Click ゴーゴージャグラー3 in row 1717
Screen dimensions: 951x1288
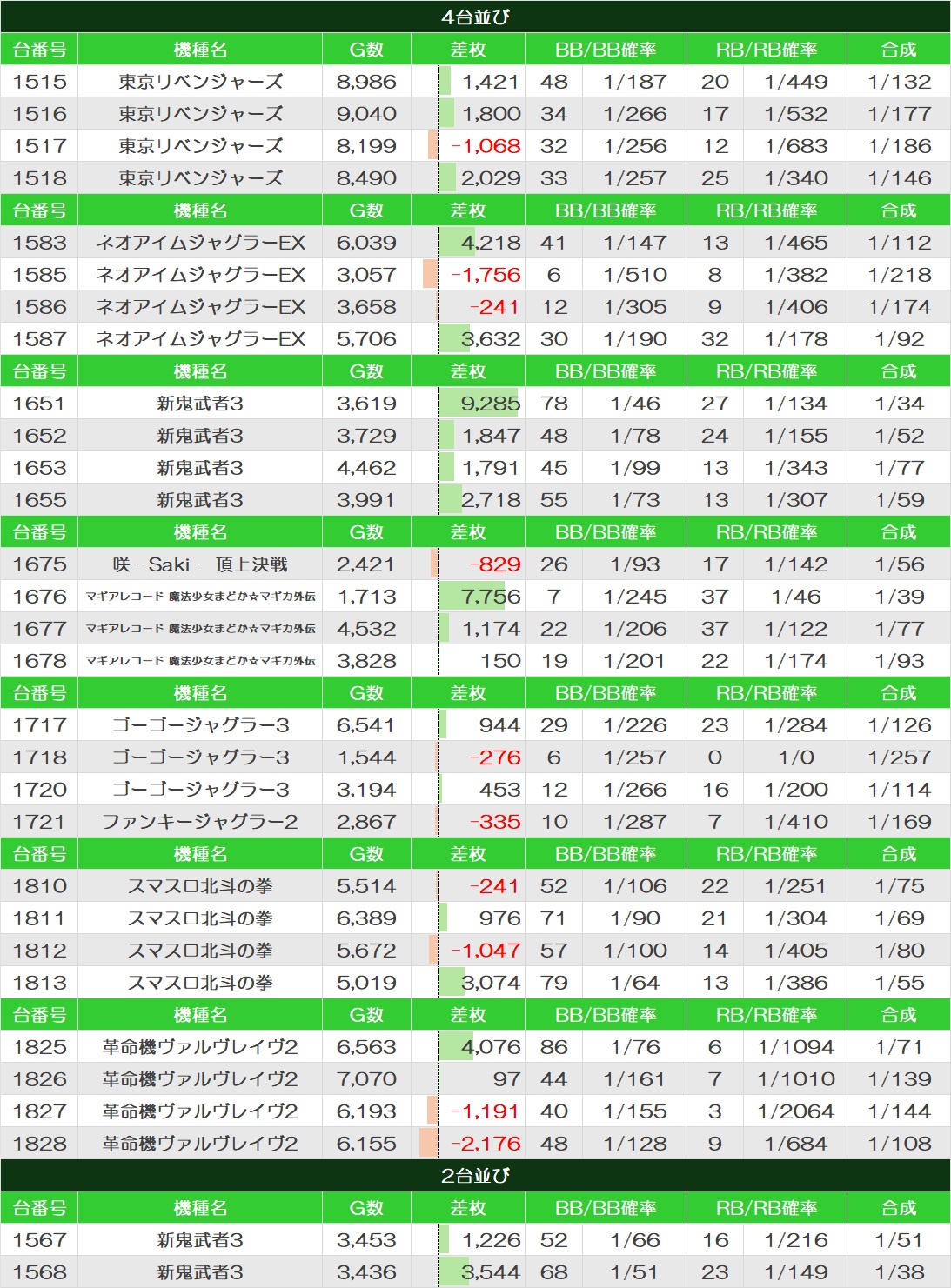(x=201, y=725)
